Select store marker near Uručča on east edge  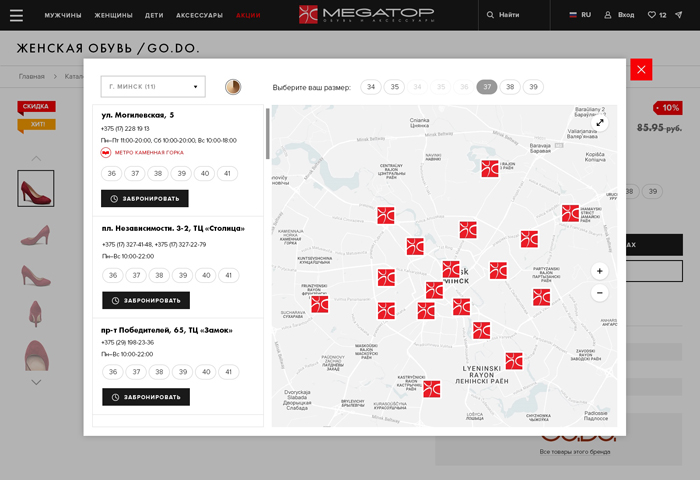pos(570,213)
